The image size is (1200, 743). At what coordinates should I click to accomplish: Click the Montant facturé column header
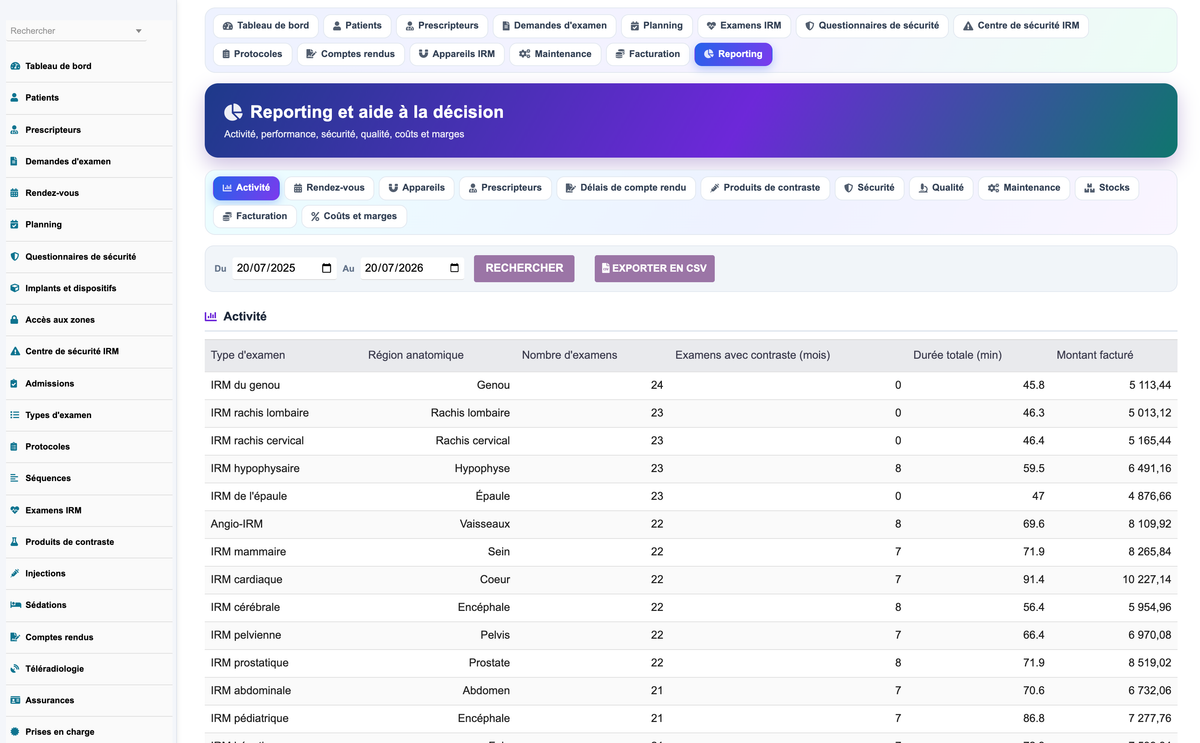[1095, 355]
